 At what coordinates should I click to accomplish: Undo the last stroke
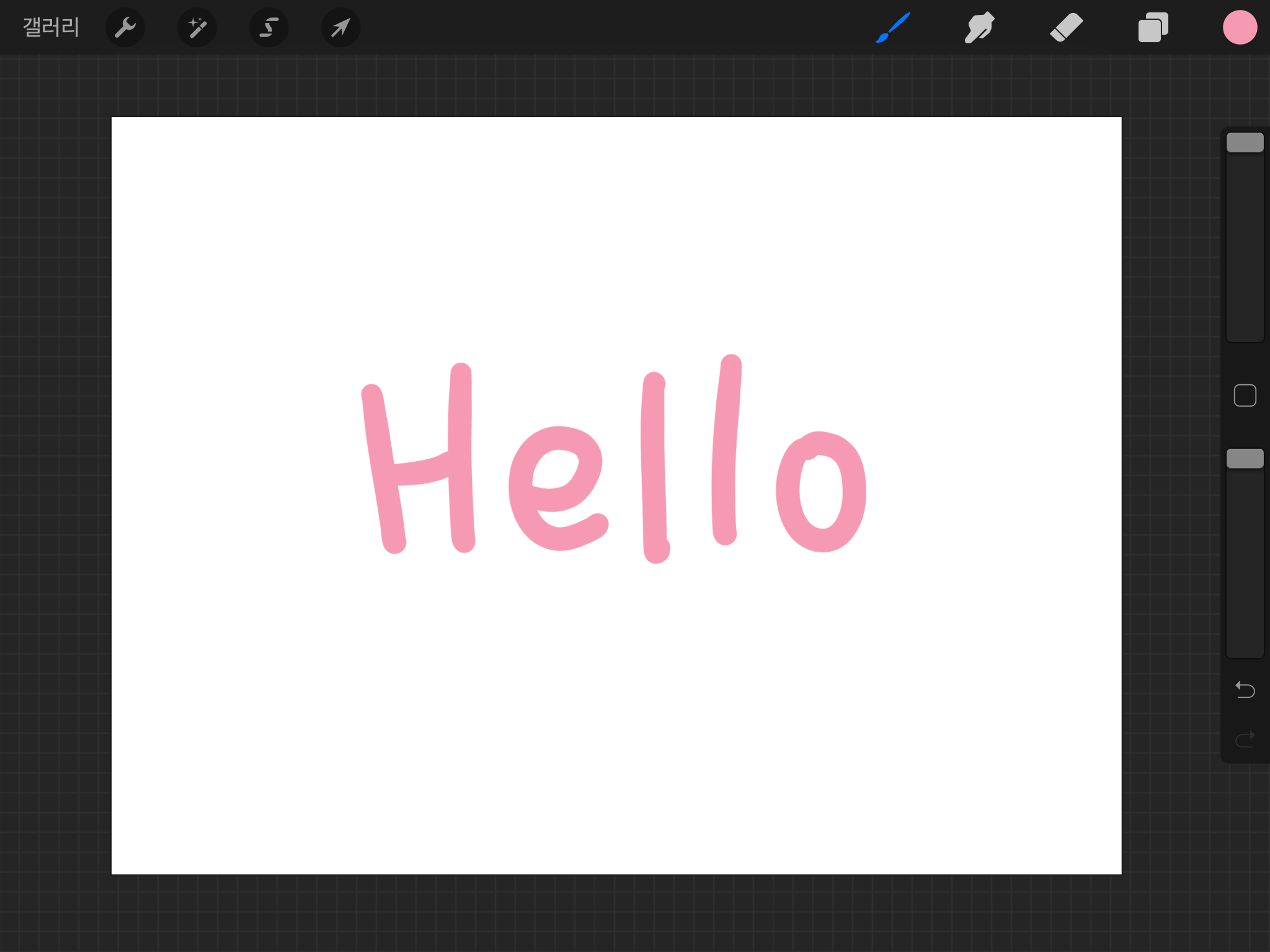coord(1245,689)
